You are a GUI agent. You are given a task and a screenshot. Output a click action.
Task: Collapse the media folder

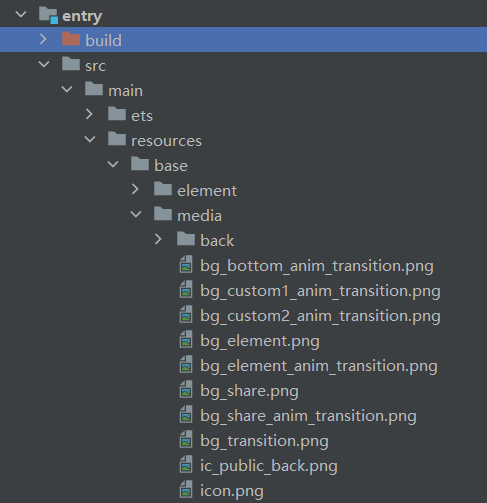(136, 214)
